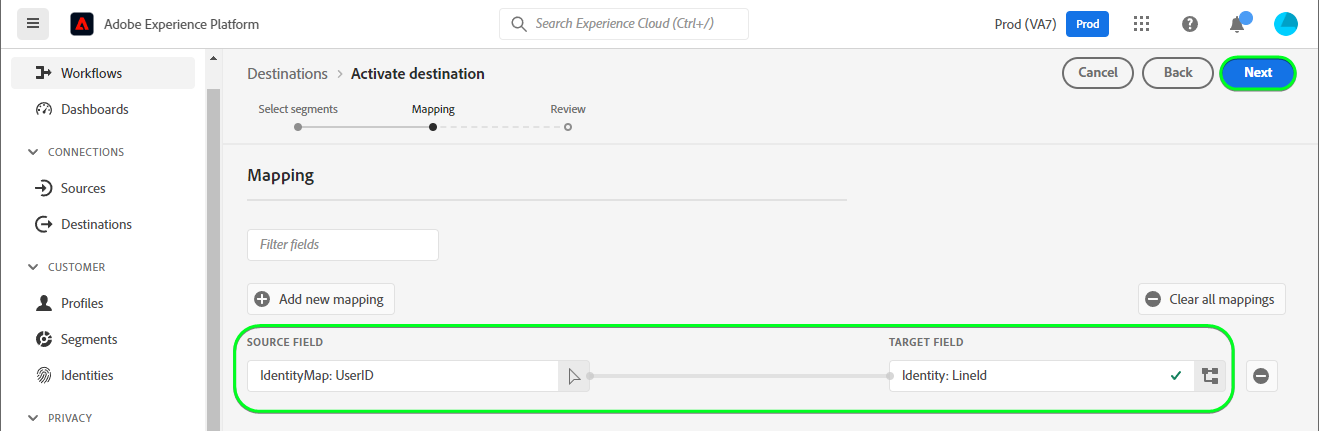The image size is (1319, 431).
Task: Go to Select segments step
Action: click(x=298, y=127)
